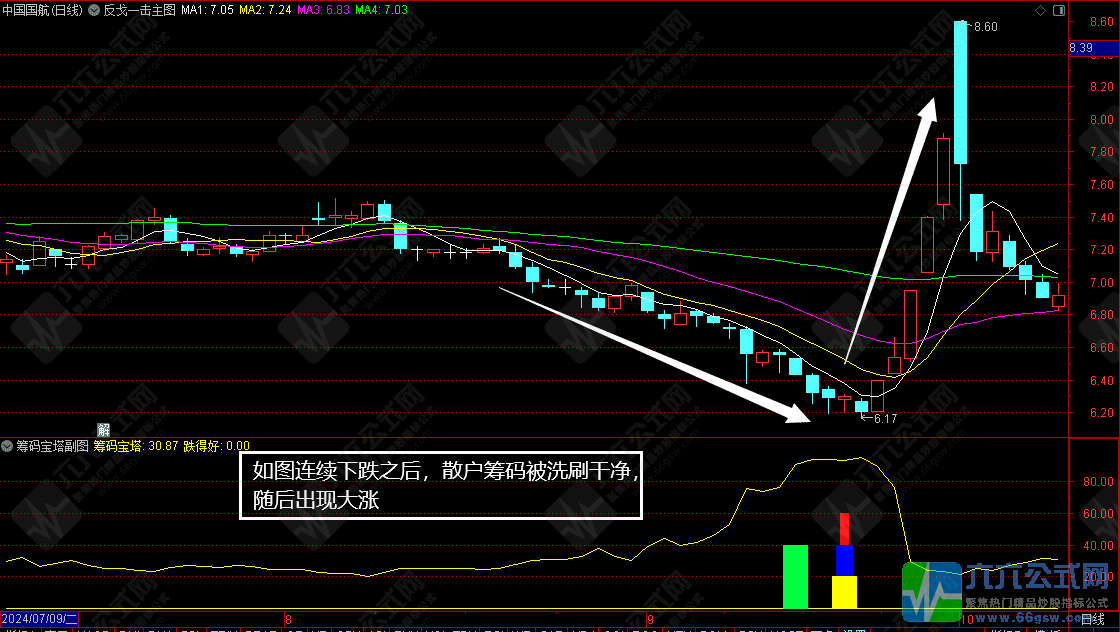
Task: Click the green signal bar in sub-chart
Action: 795,576
